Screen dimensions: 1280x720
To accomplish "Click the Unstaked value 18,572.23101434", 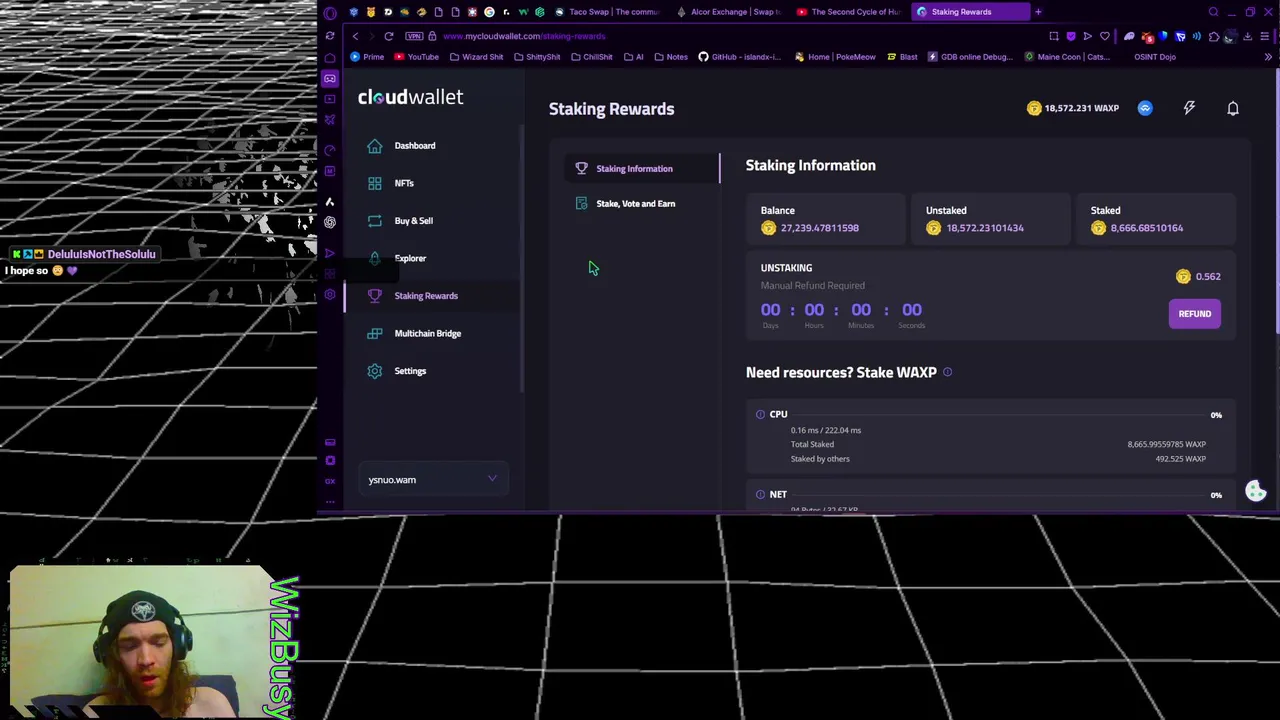I will (985, 228).
